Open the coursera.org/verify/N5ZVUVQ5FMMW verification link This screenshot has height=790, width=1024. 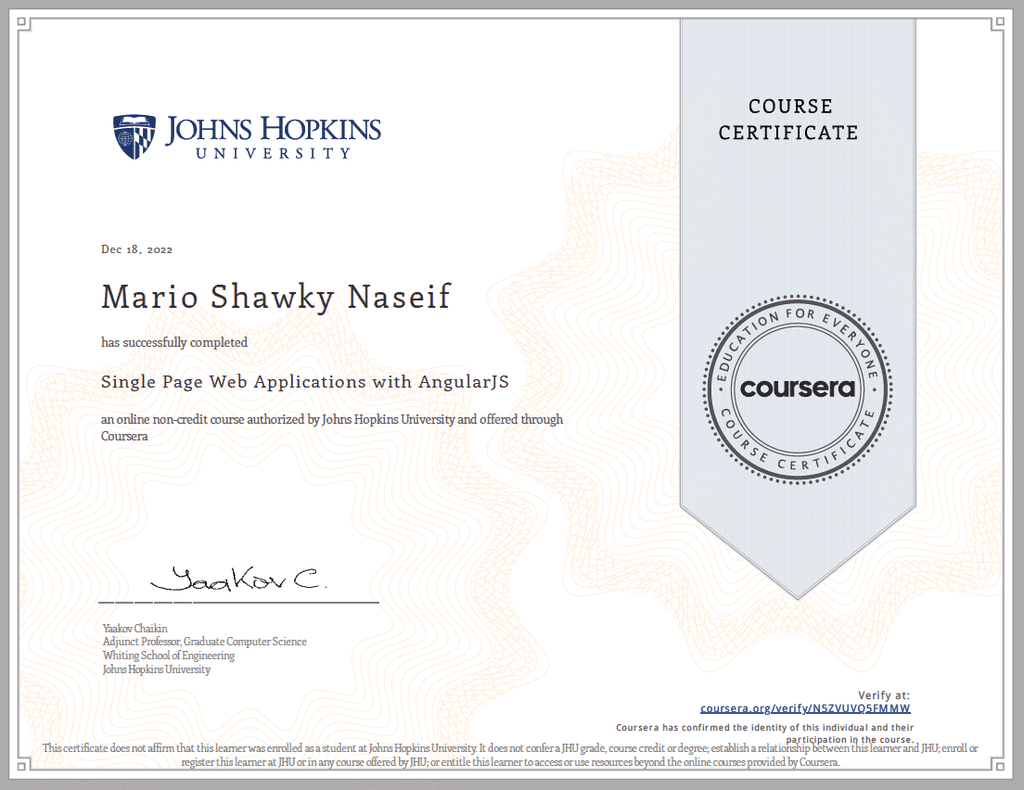(x=805, y=708)
